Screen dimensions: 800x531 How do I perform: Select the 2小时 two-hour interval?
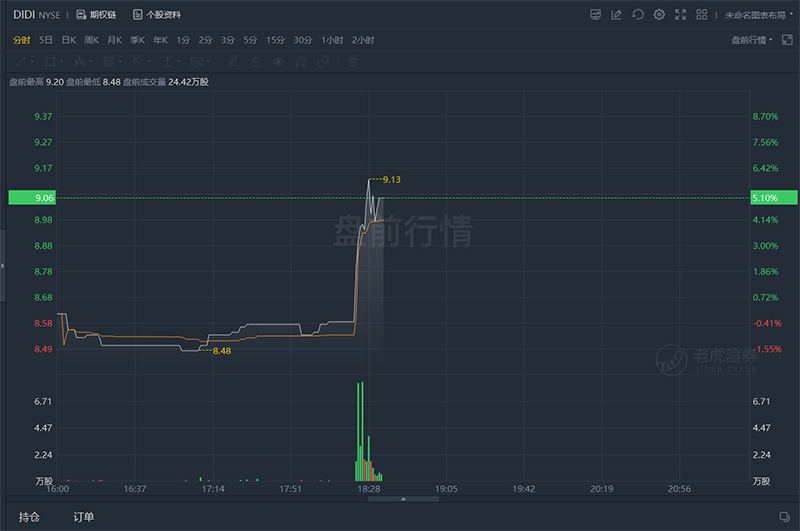click(x=363, y=40)
